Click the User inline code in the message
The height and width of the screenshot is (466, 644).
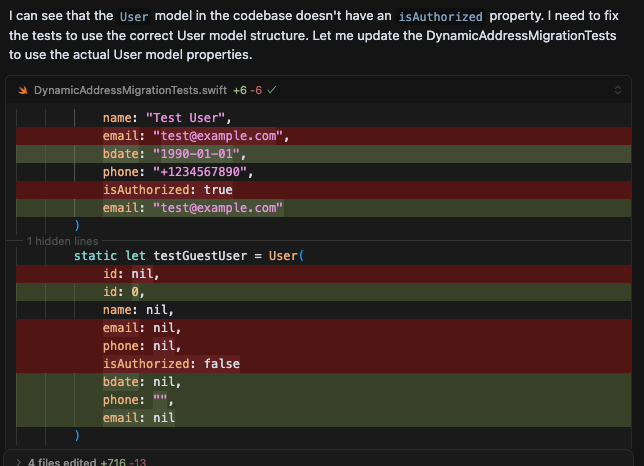coord(133,17)
